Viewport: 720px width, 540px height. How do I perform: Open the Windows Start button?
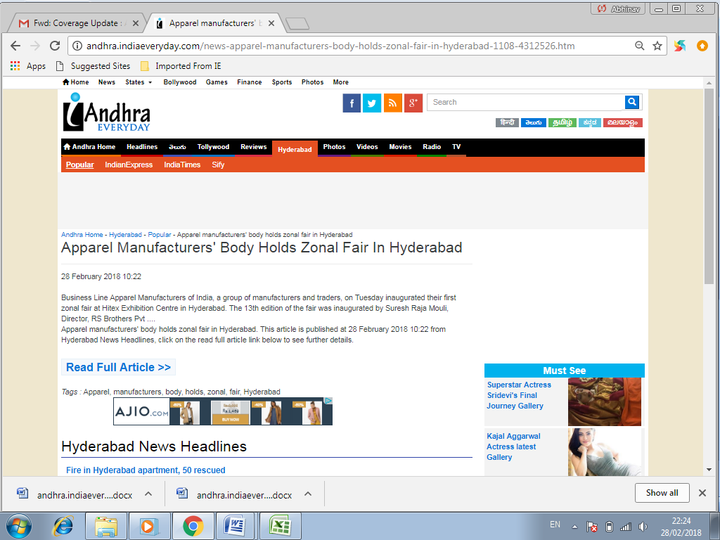19,526
